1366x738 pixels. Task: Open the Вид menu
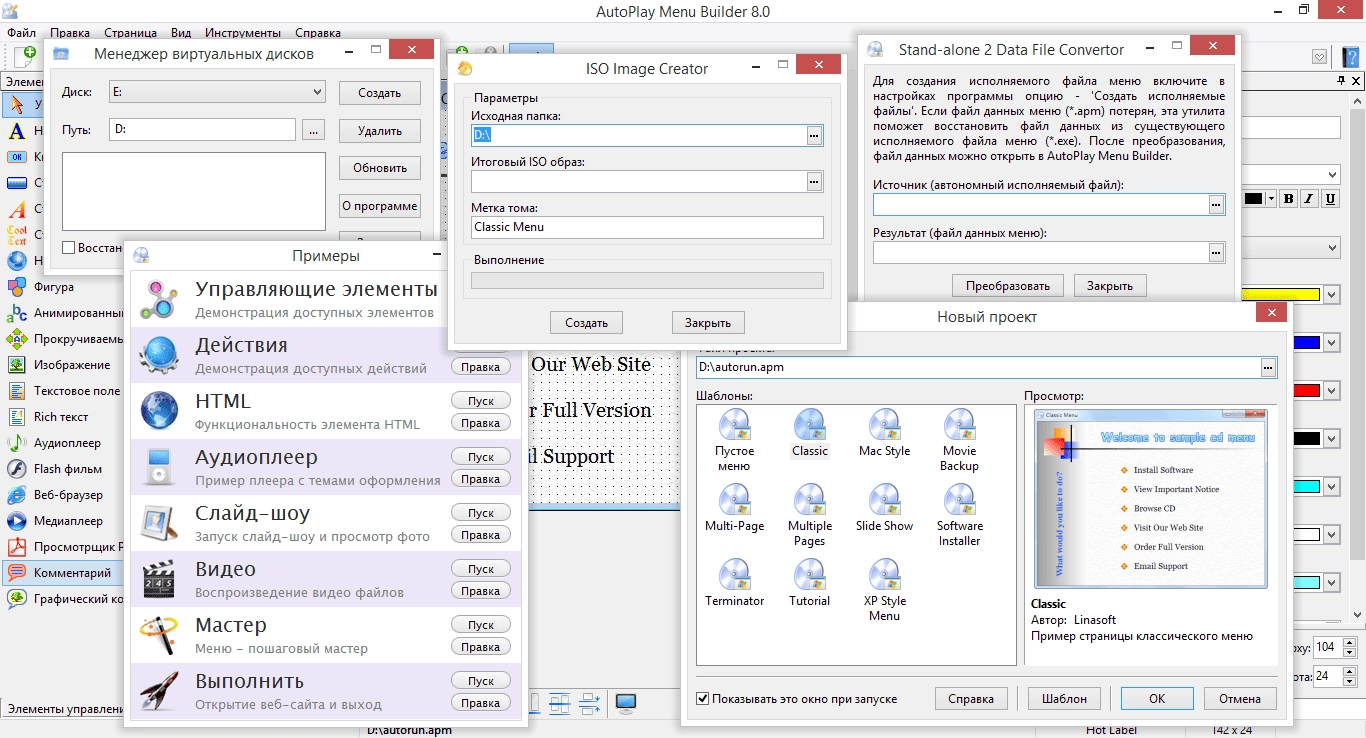point(181,33)
